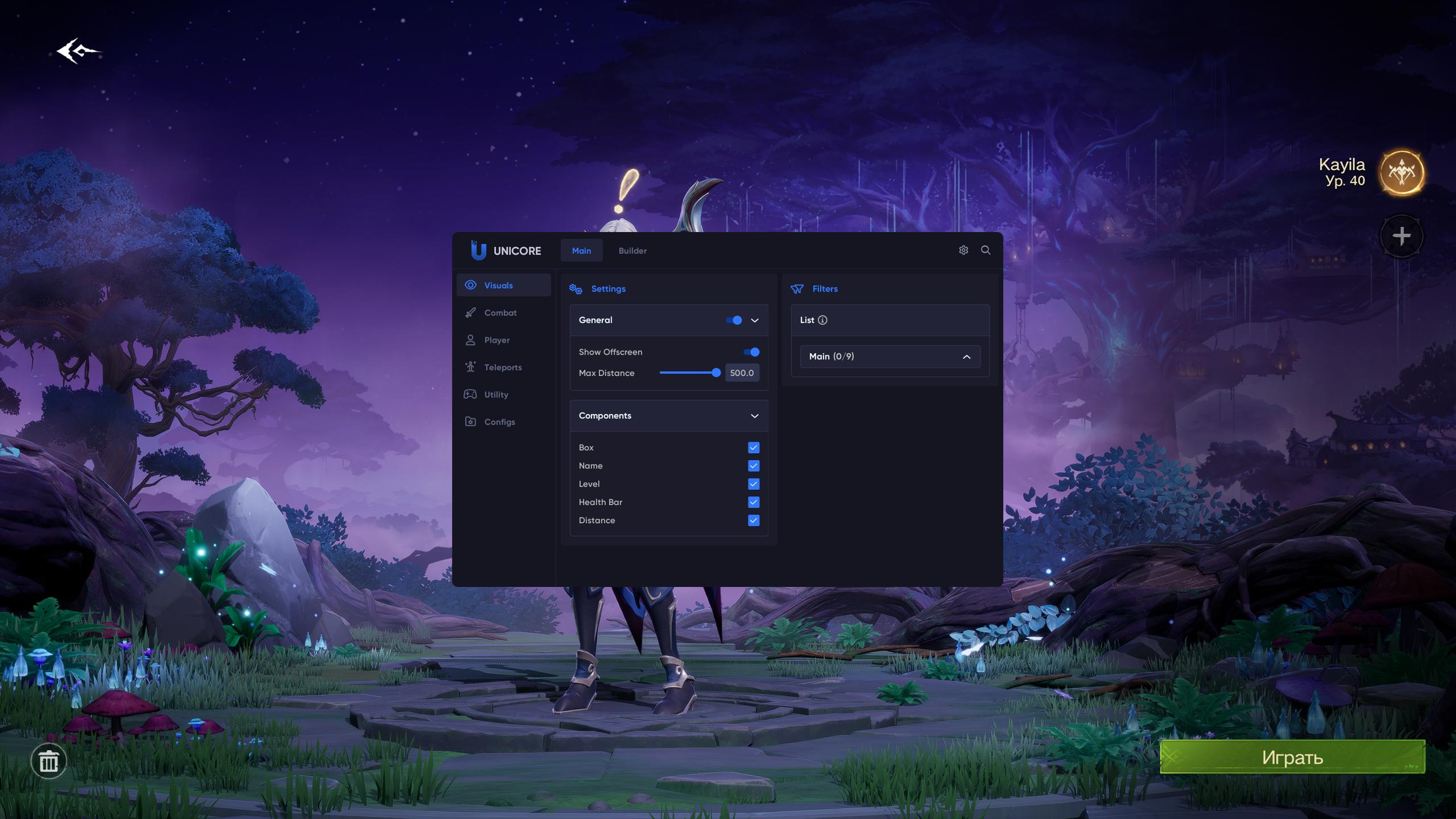Turn off Show Offscreen toggle

(x=751, y=352)
